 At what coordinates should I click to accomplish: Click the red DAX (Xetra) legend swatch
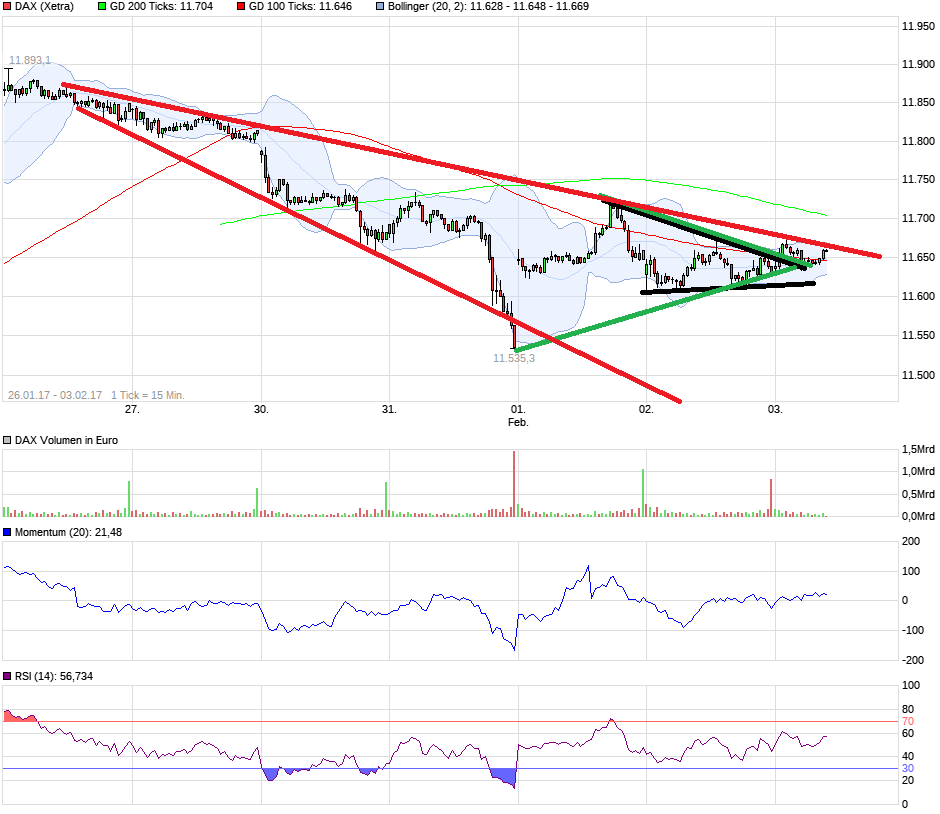point(7,7)
